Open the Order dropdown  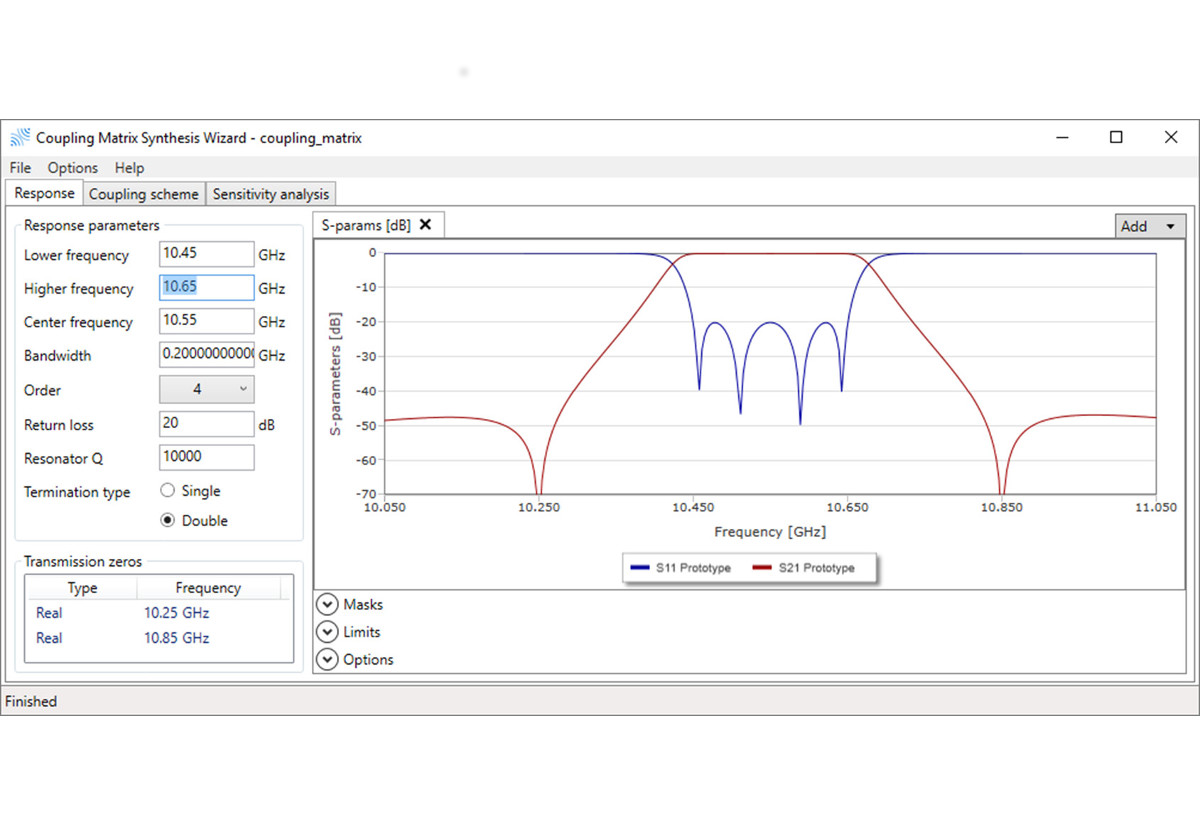click(206, 389)
